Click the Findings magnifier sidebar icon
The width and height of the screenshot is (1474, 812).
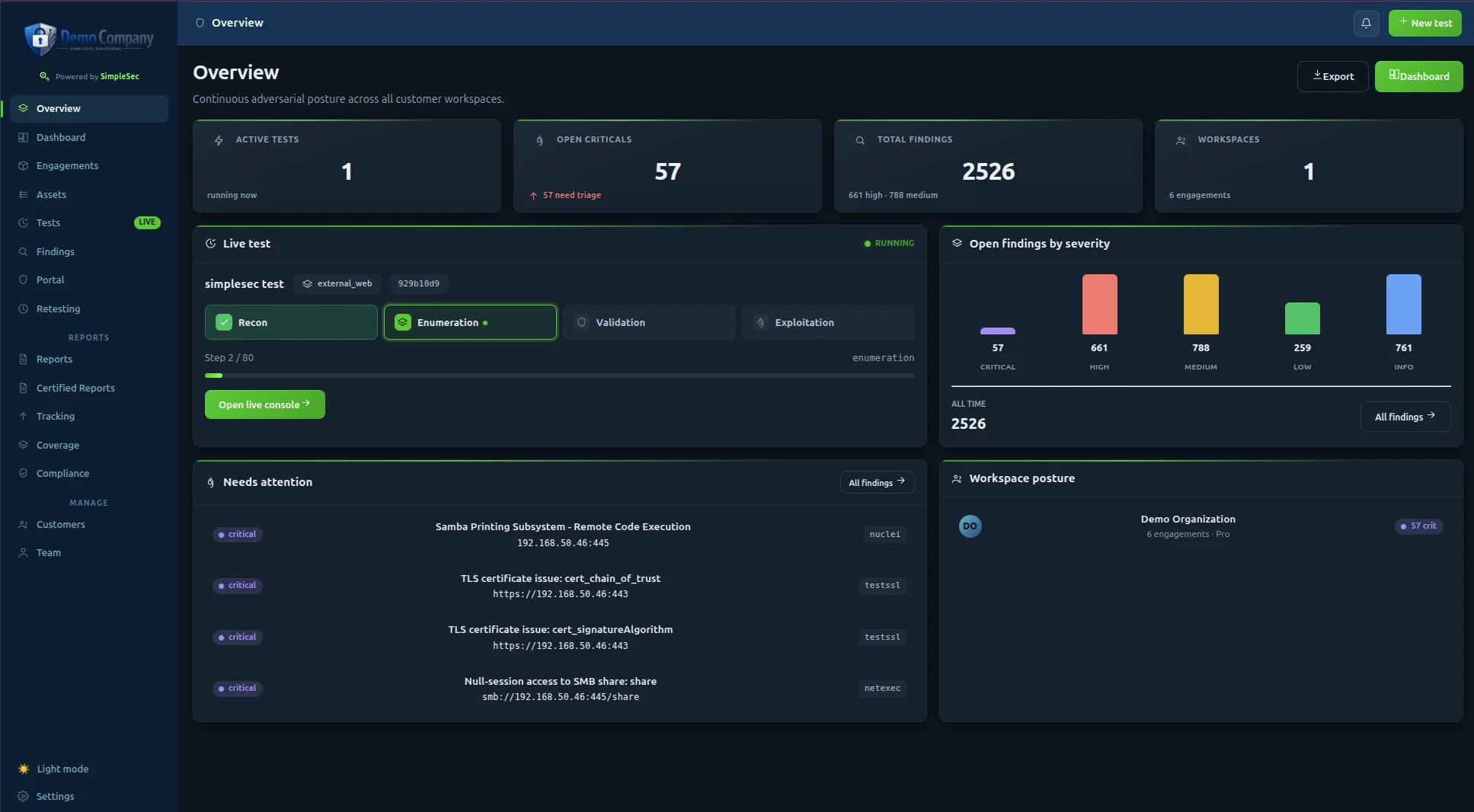tap(23, 251)
